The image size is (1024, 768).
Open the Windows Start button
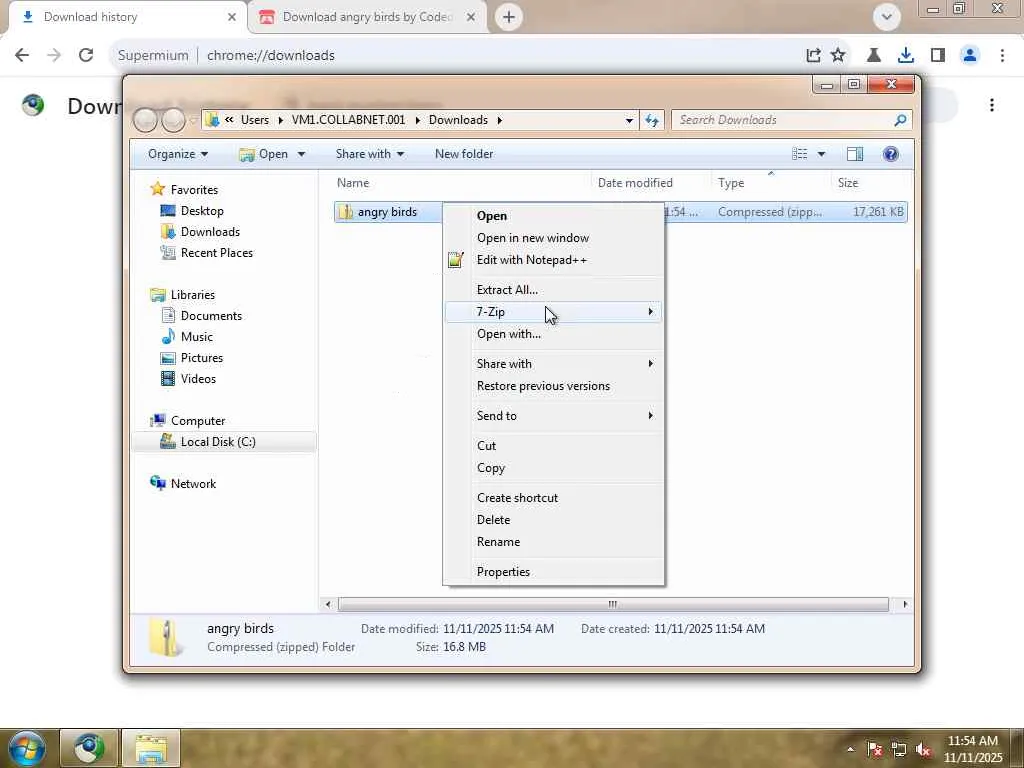click(27, 748)
